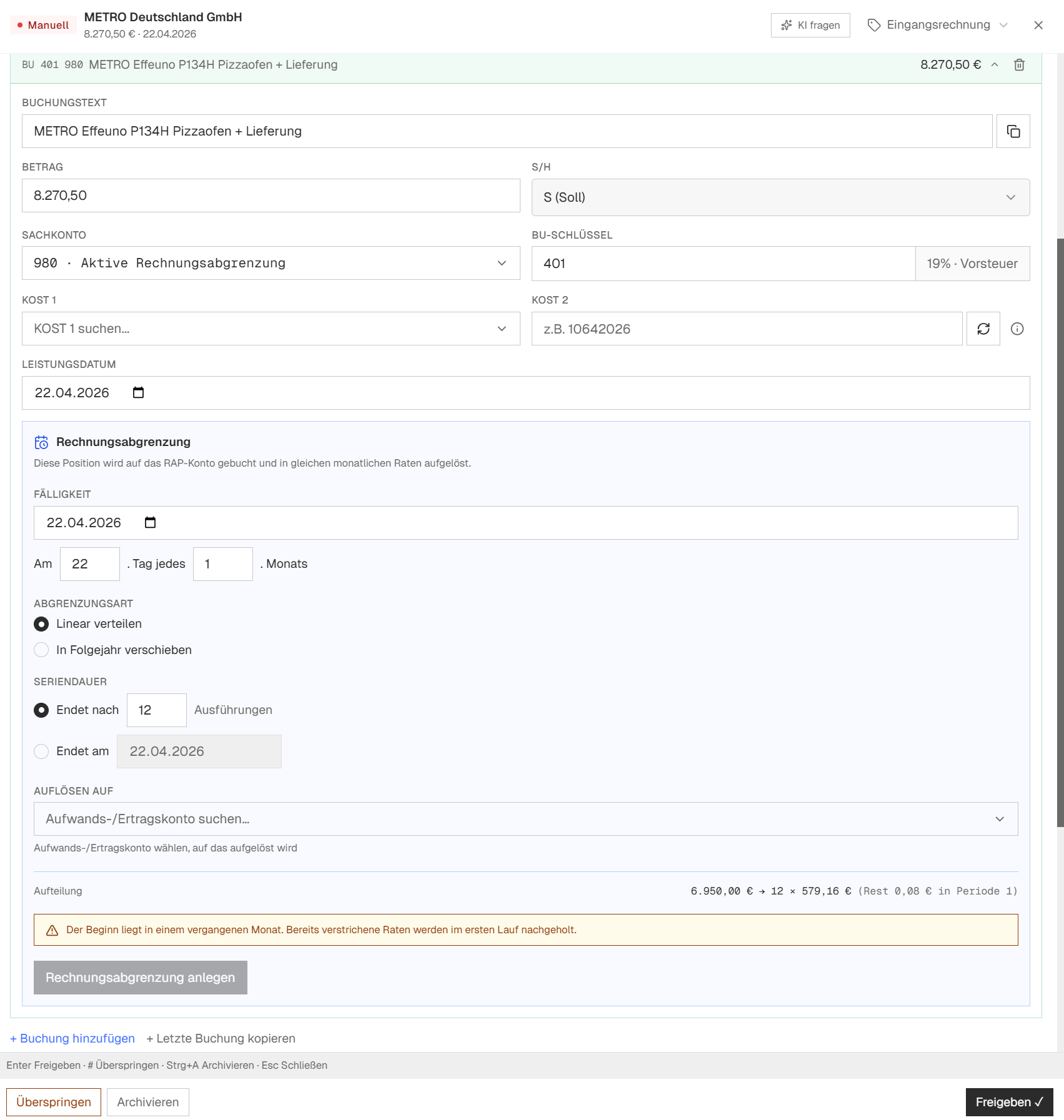1064x1120 pixels.
Task: Click the KOST 2 input field
Action: click(747, 329)
